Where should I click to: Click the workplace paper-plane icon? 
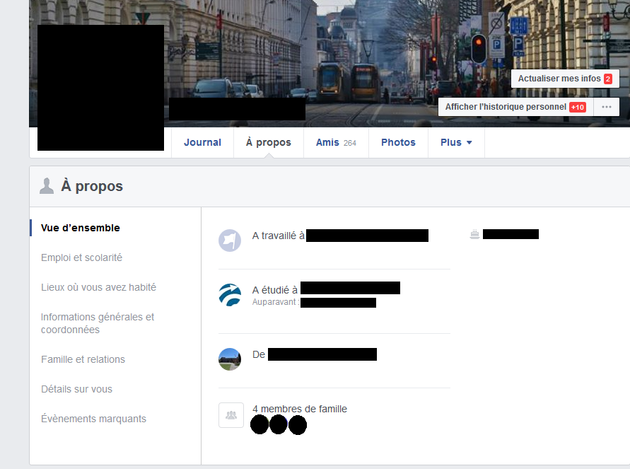(x=230, y=240)
